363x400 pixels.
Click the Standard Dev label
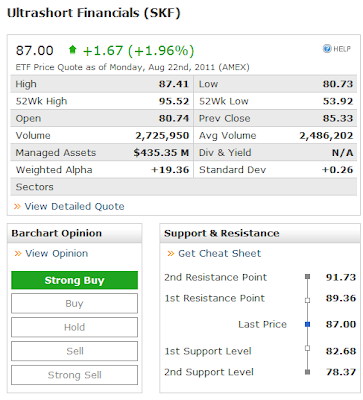[233, 170]
